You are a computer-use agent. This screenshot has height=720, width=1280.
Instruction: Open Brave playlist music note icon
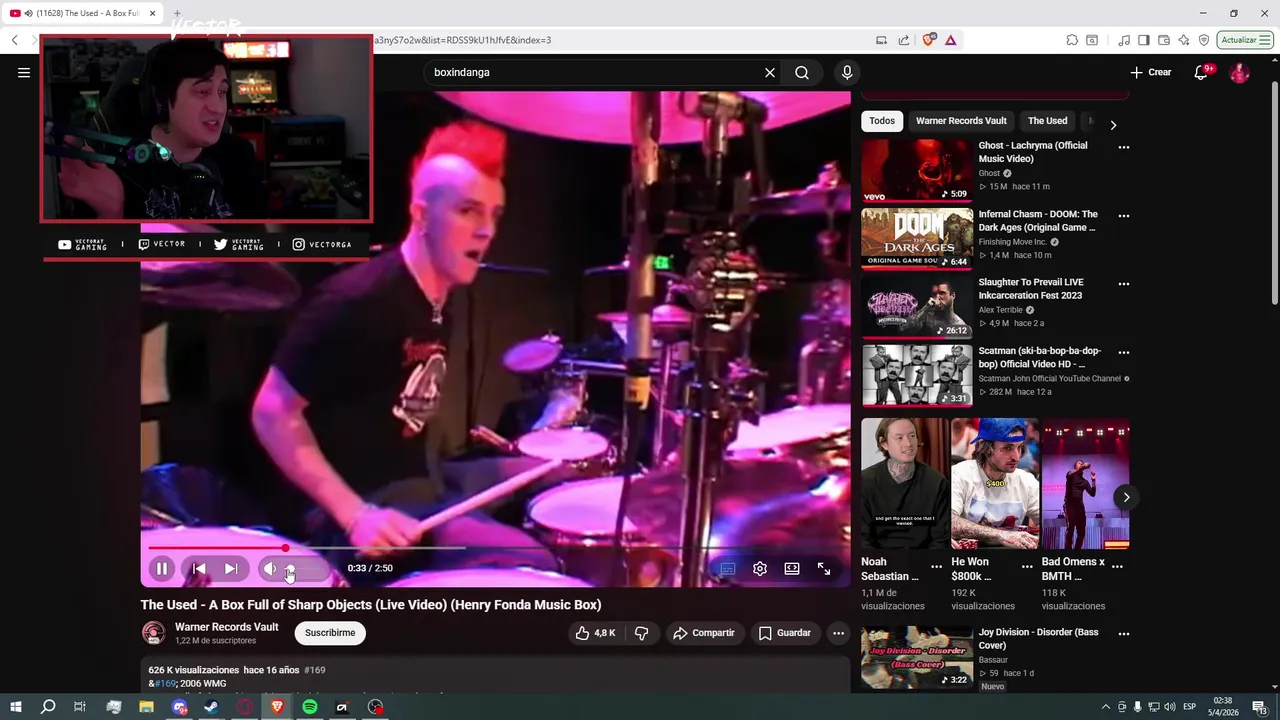pyautogui.click(x=1124, y=40)
